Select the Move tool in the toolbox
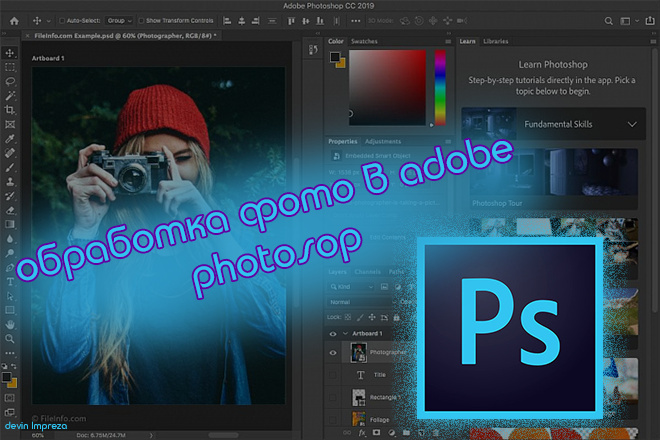 click(x=10, y=53)
